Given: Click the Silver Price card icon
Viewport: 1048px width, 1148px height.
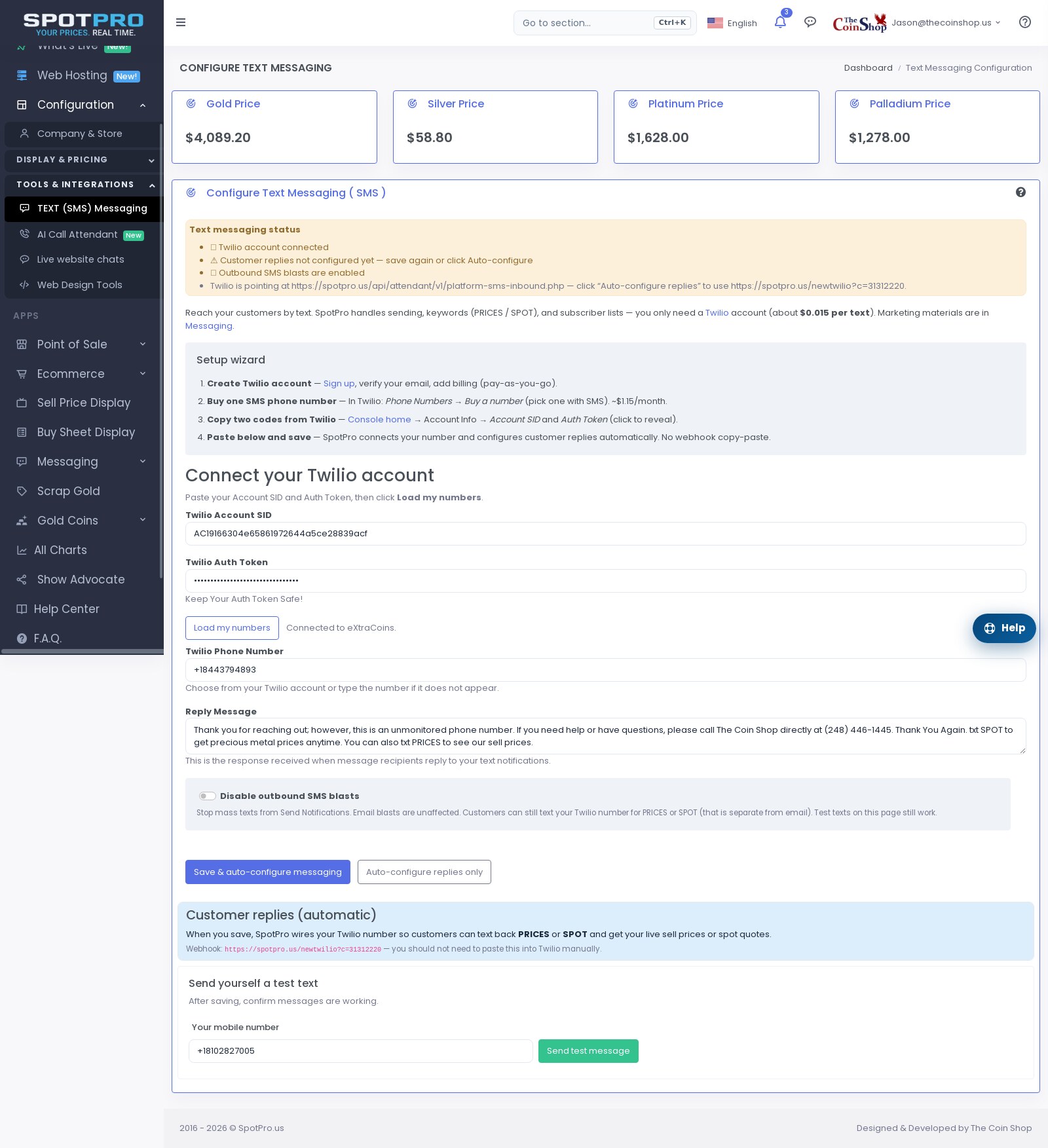Looking at the screenshot, I should click(x=413, y=103).
